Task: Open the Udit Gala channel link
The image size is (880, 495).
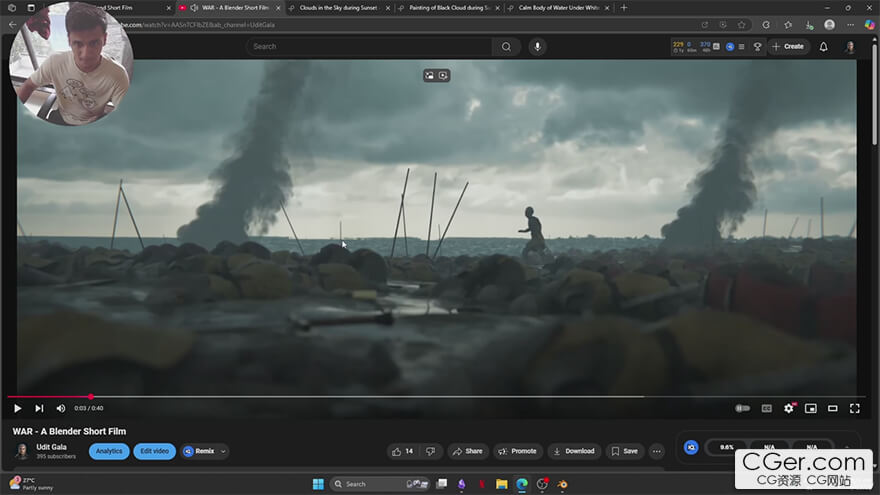Action: pyautogui.click(x=51, y=447)
